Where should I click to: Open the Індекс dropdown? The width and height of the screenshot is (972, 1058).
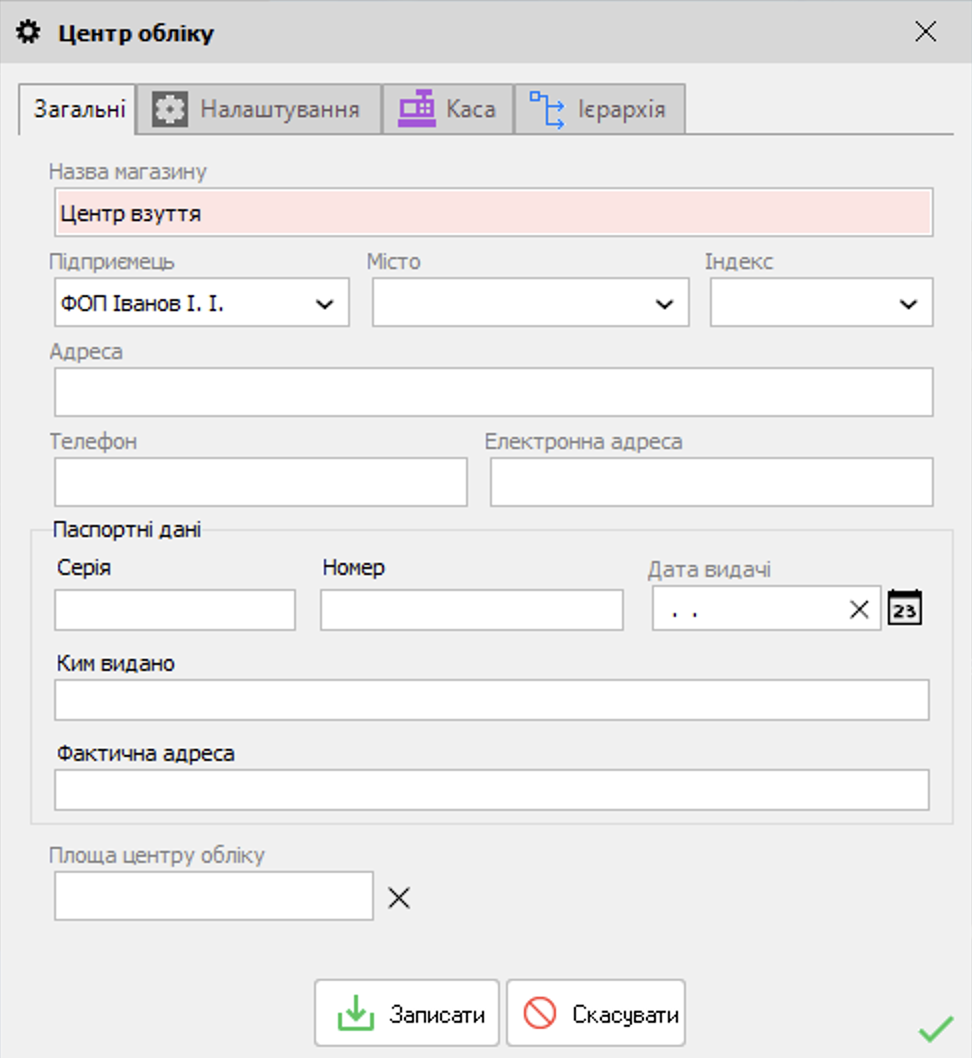tap(821, 303)
